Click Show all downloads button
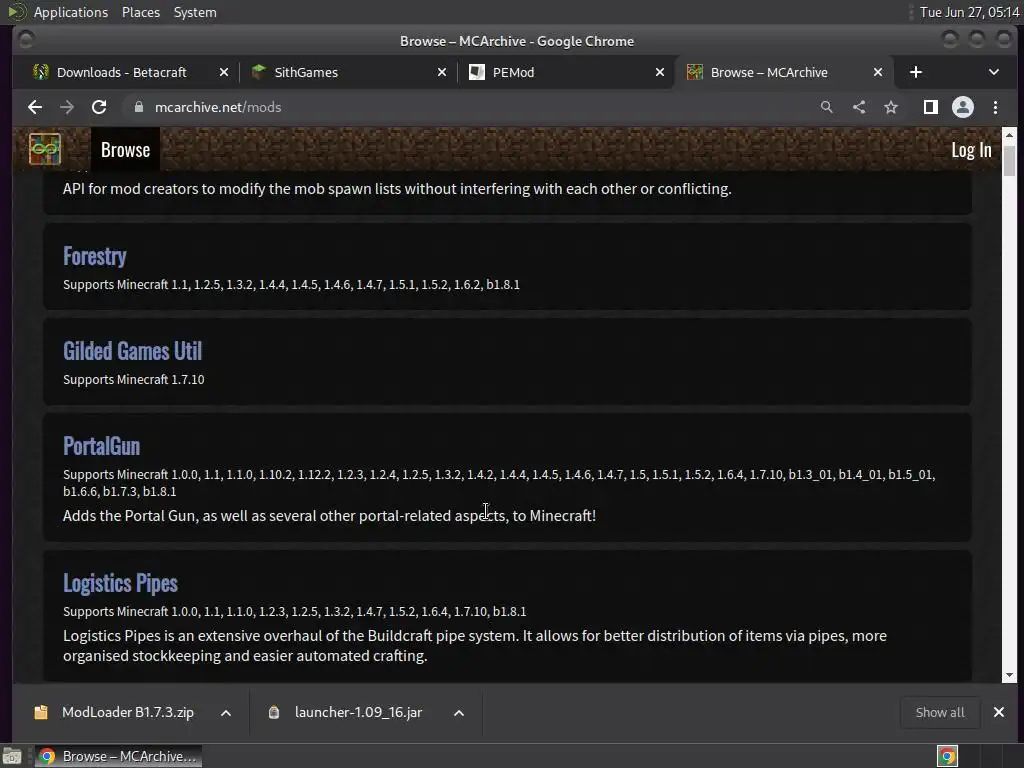 (940, 712)
